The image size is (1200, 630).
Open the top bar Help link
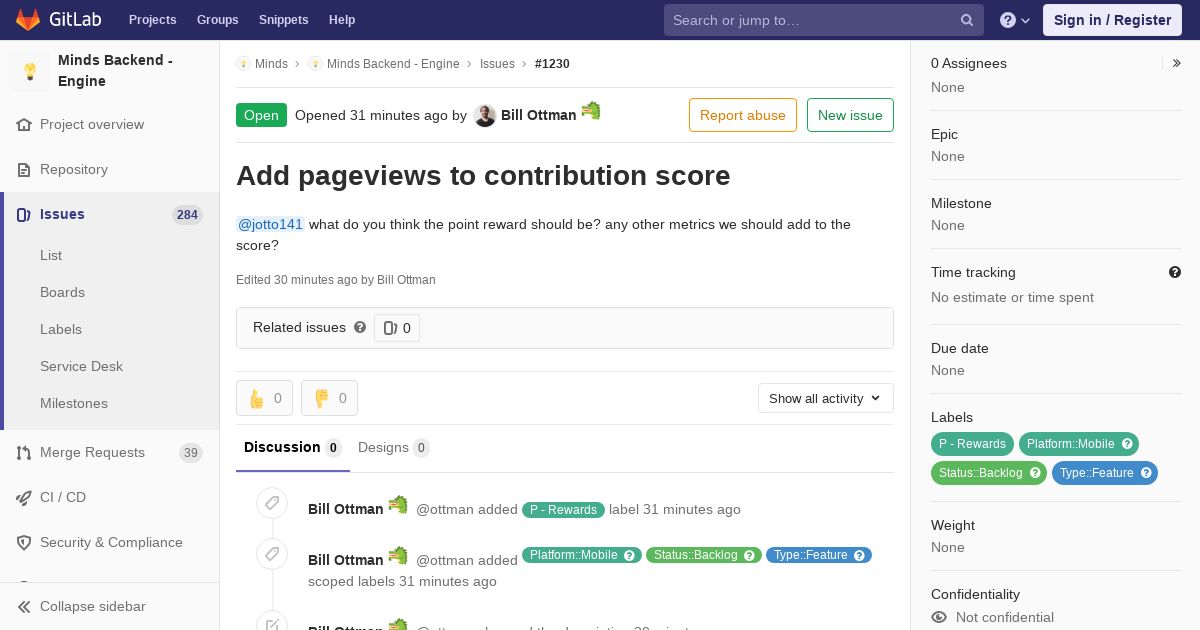(x=342, y=20)
